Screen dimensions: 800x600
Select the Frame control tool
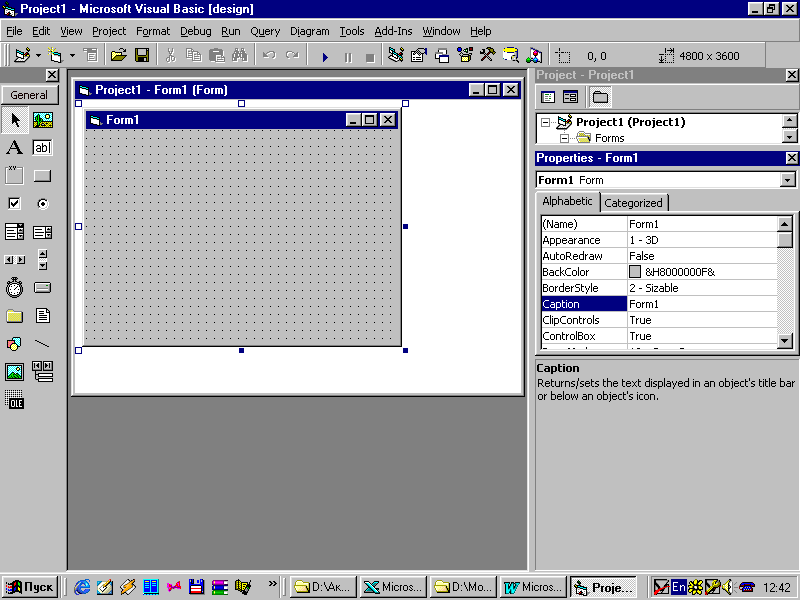15,176
